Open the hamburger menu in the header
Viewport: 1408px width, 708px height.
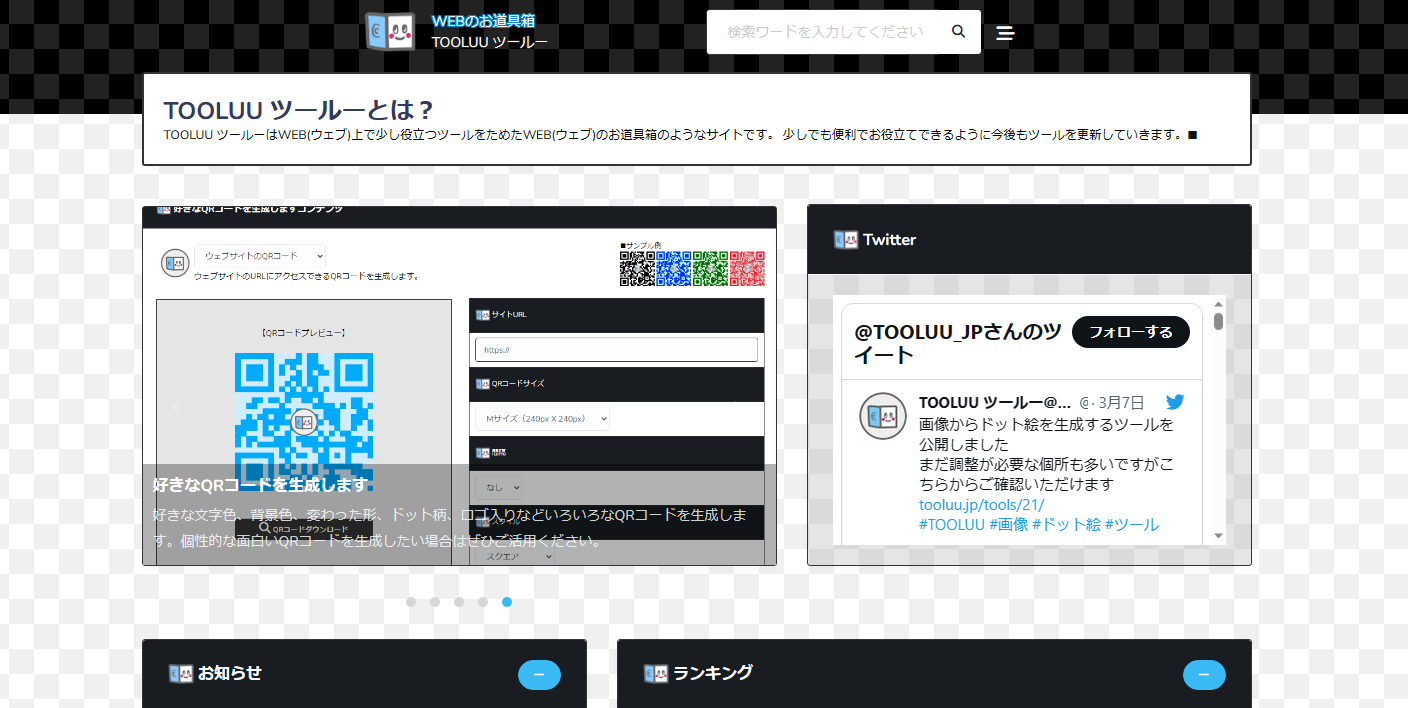[1006, 33]
